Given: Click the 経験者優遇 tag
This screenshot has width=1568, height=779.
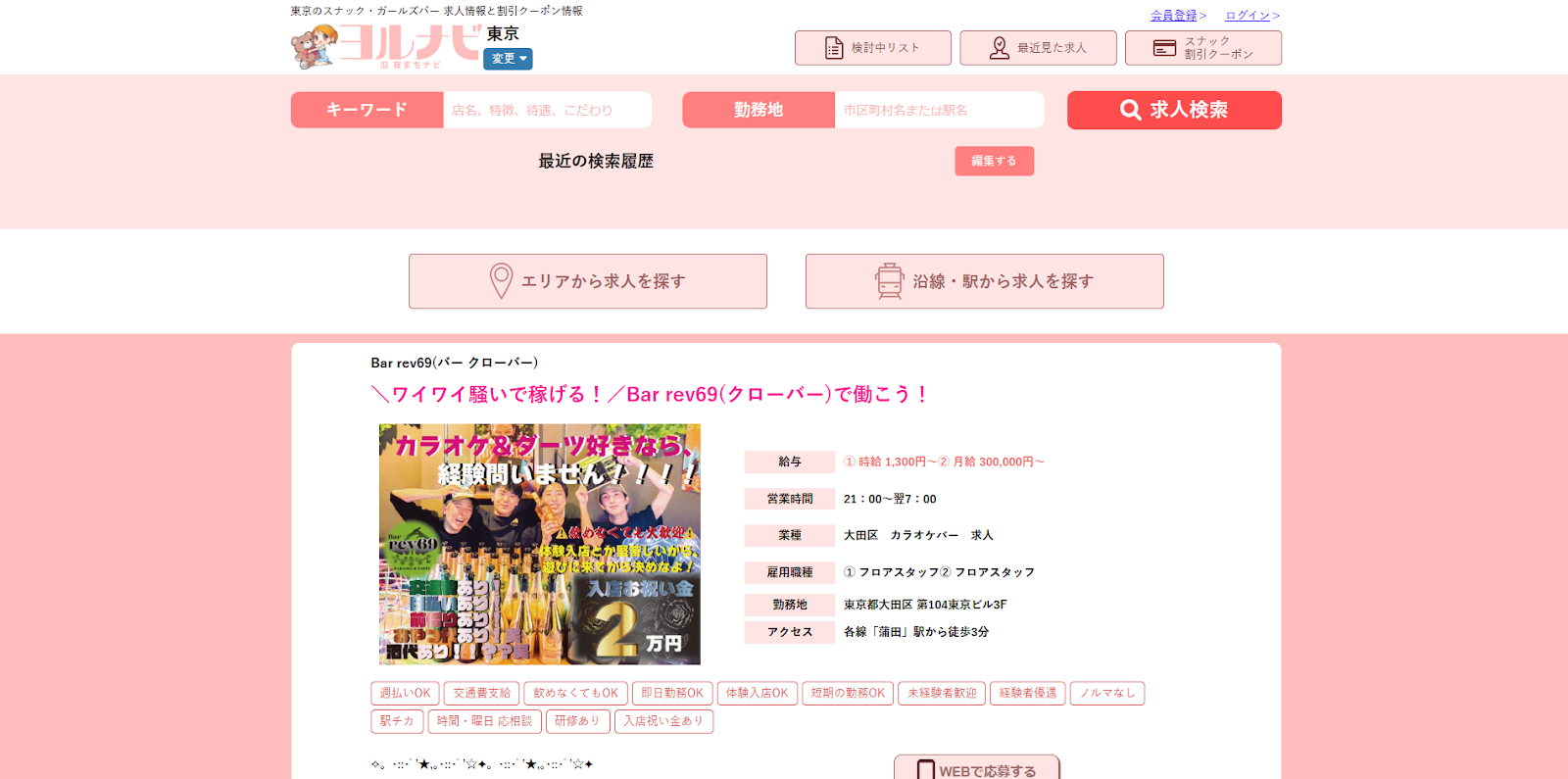Looking at the screenshot, I should [x=1028, y=693].
